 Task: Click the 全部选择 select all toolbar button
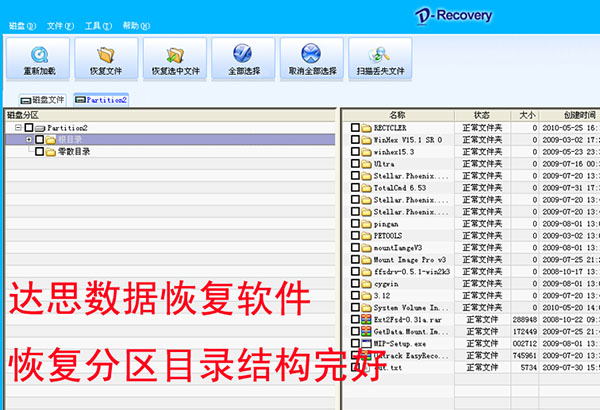[x=243, y=59]
